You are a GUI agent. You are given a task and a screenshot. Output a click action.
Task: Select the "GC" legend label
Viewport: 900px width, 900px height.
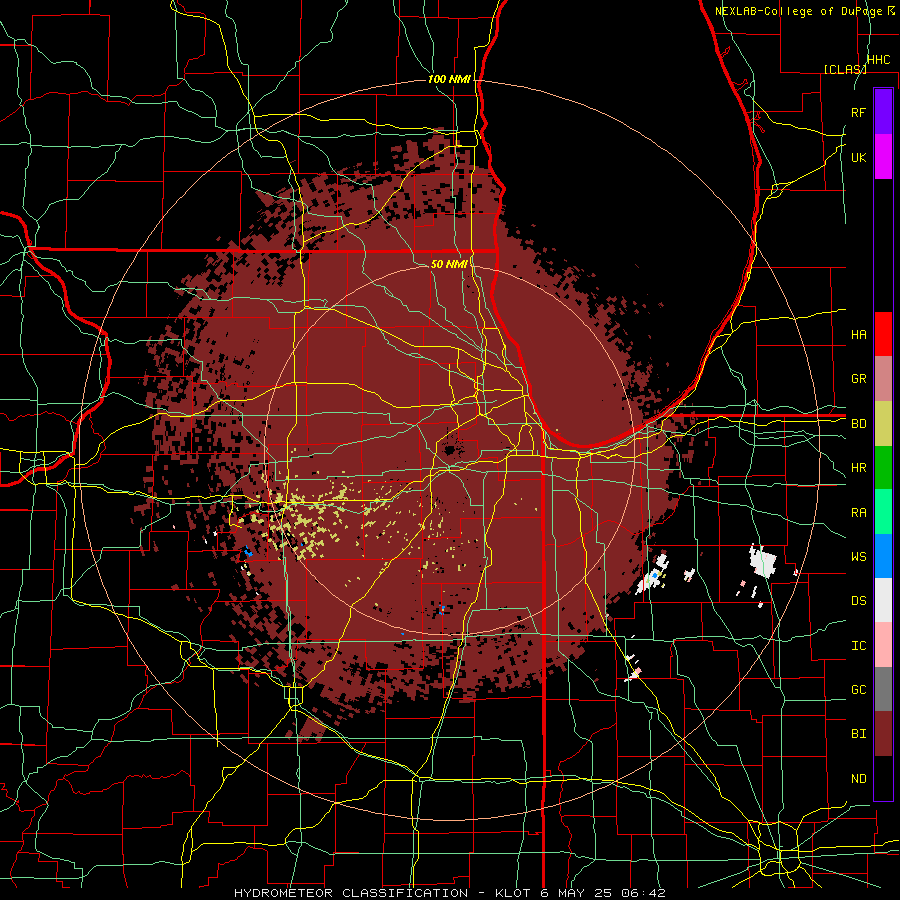tap(858, 689)
